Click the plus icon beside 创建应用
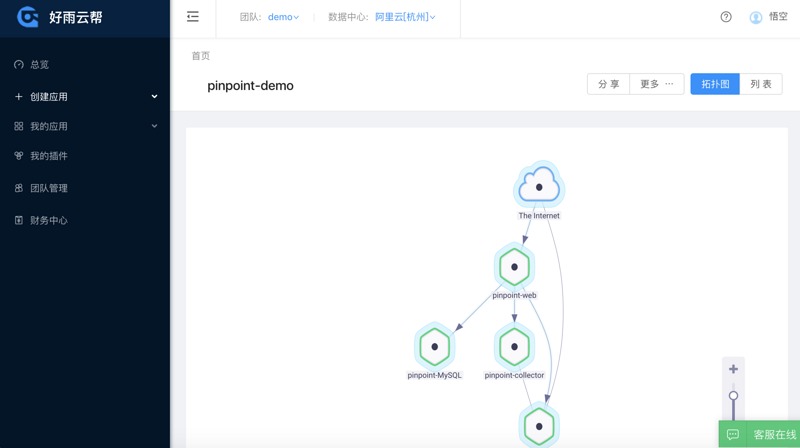This screenshot has width=800, height=448. (x=19, y=96)
